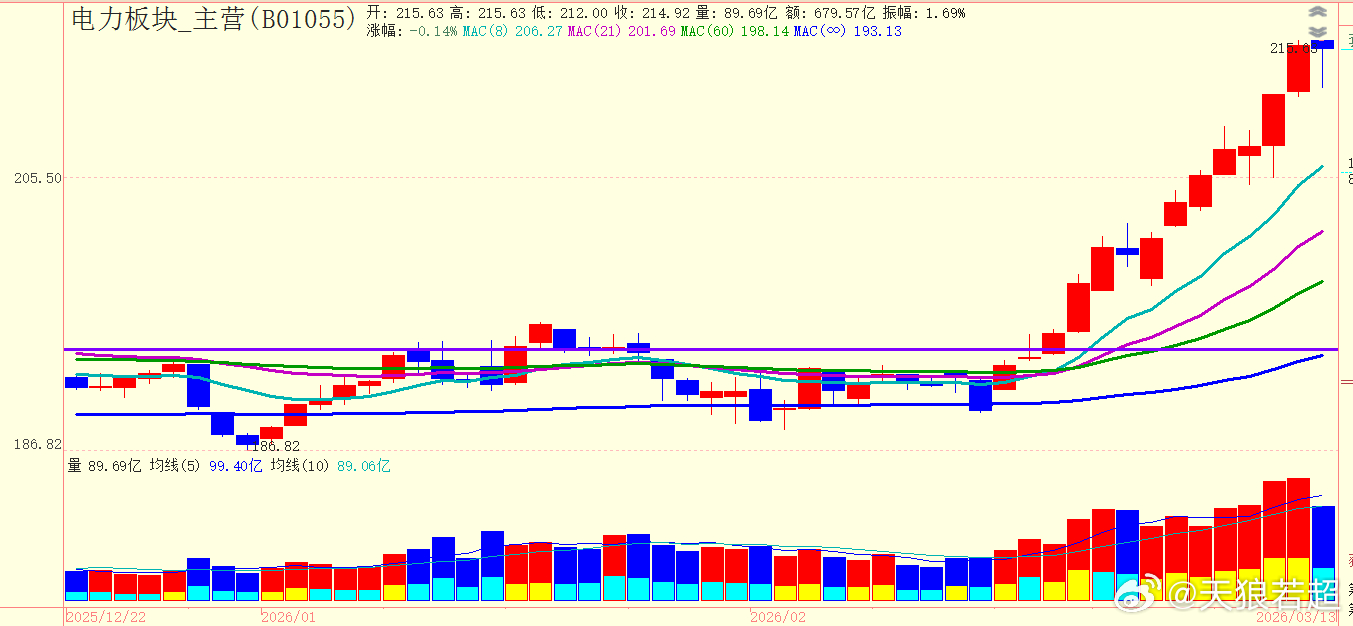
Task: Click the double down chevron icon
Action: coord(1318,32)
